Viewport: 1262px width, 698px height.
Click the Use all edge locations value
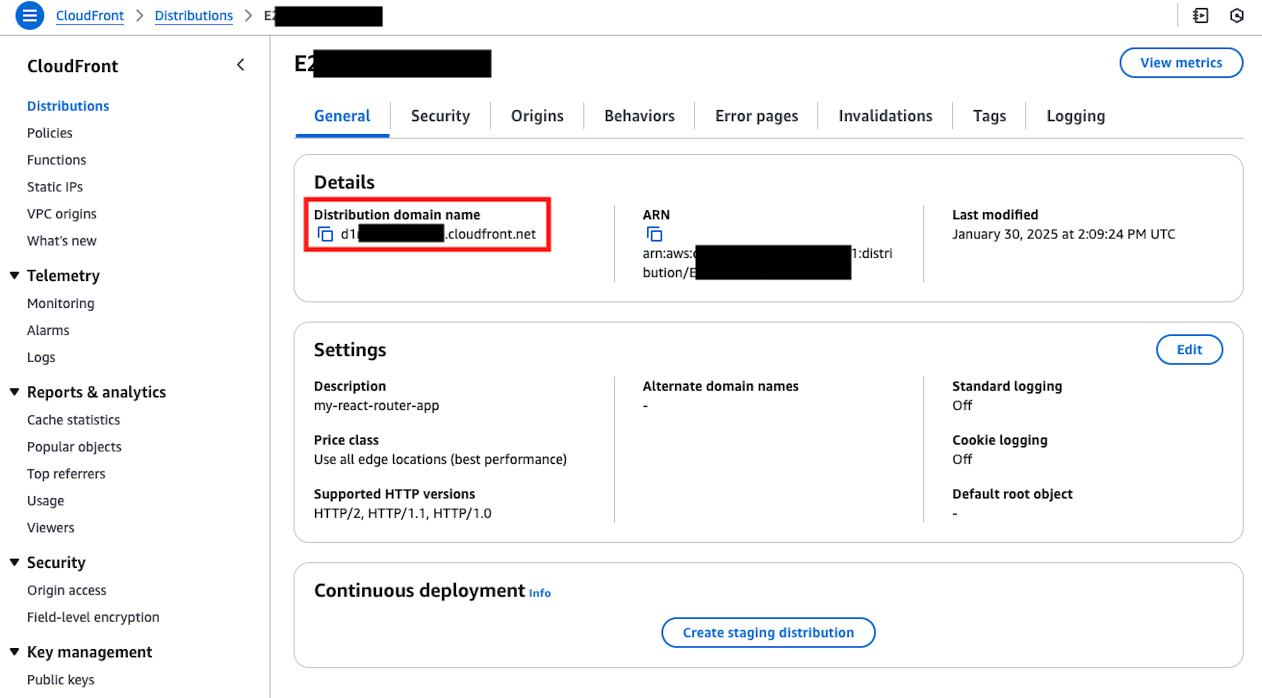coord(440,460)
